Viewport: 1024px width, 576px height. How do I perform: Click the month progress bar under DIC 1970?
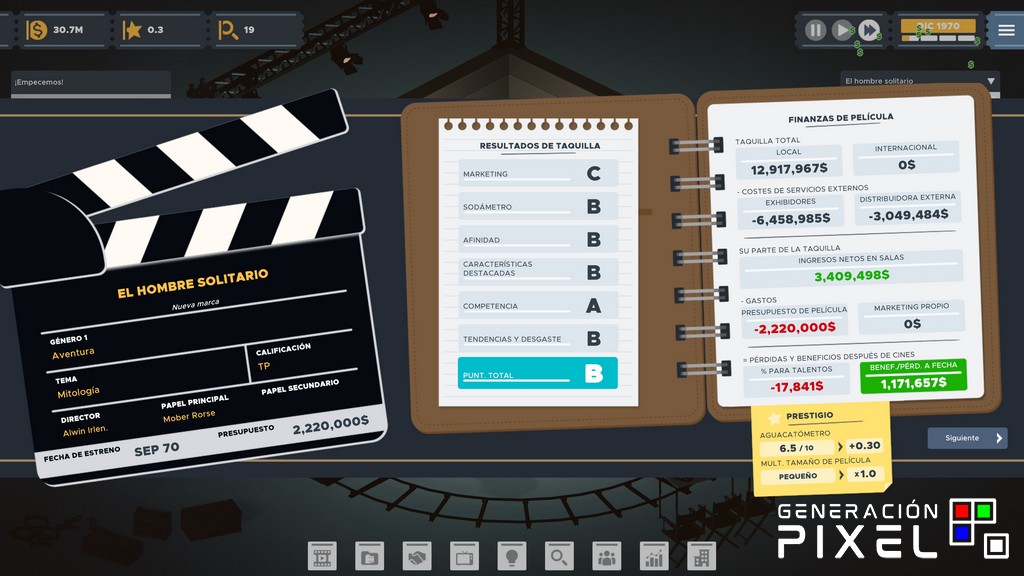[936, 40]
